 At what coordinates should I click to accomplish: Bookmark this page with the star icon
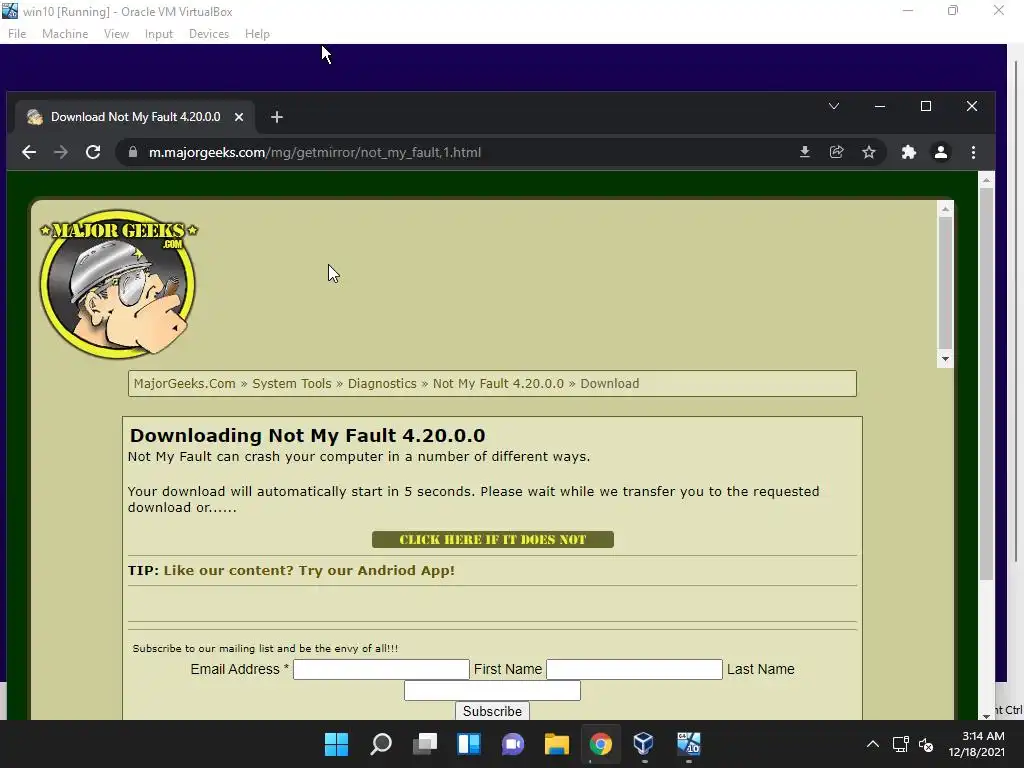[x=869, y=152]
